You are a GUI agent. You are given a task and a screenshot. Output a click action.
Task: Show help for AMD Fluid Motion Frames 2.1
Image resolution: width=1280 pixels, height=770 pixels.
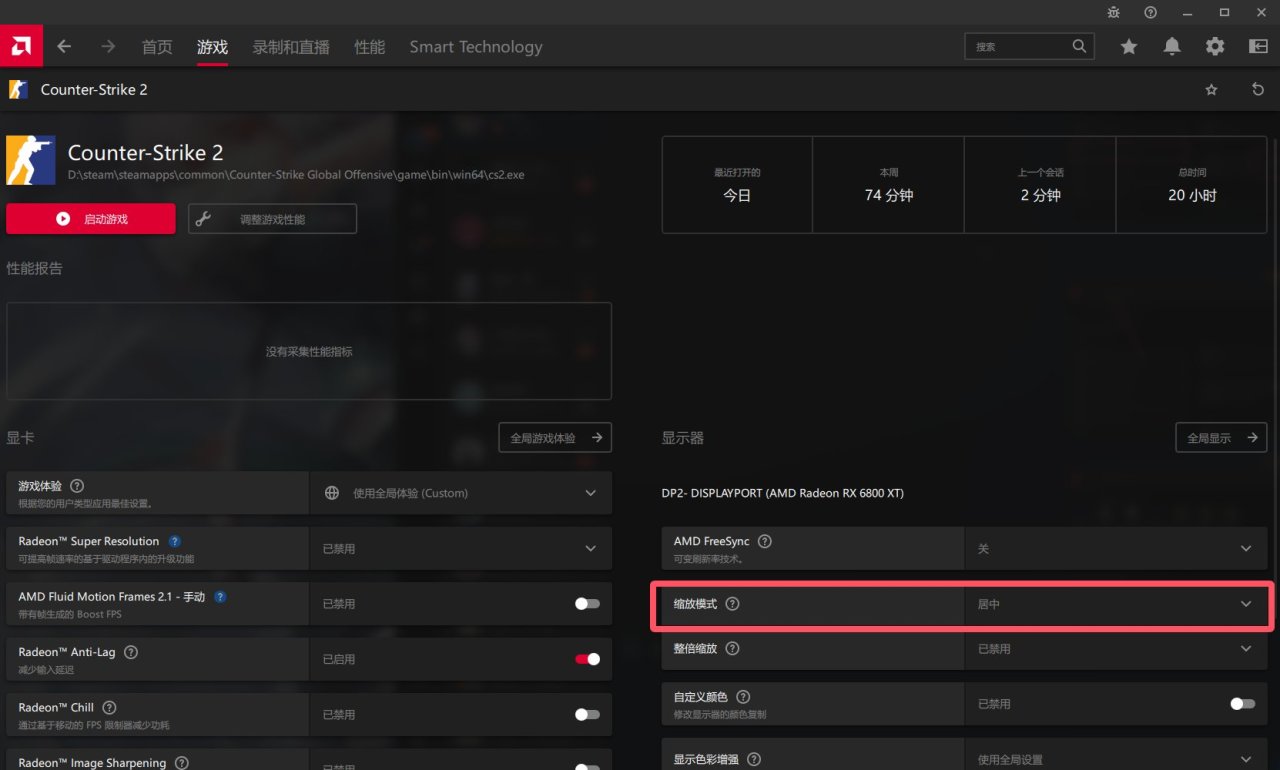[x=220, y=597]
